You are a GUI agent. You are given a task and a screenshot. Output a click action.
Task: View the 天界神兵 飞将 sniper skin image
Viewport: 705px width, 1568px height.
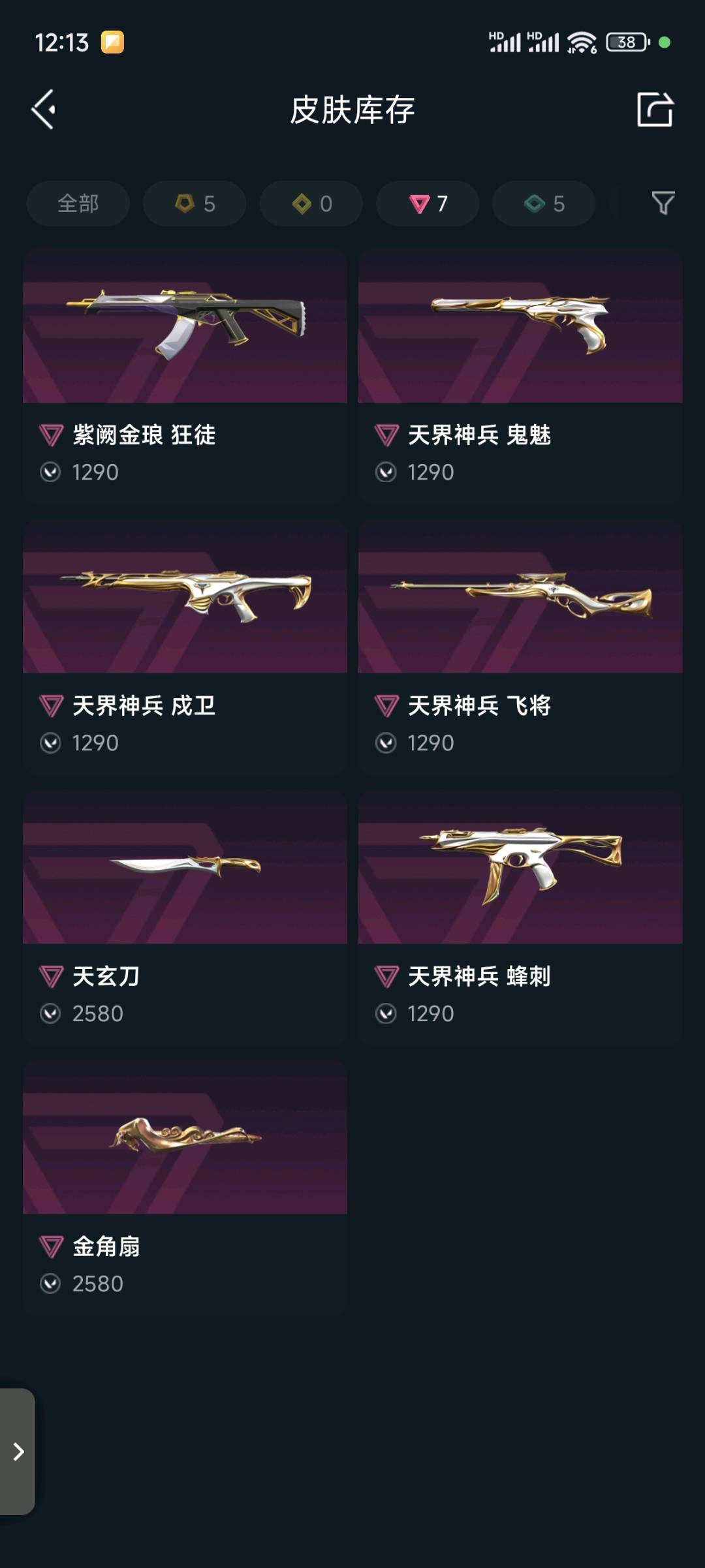[x=520, y=596]
